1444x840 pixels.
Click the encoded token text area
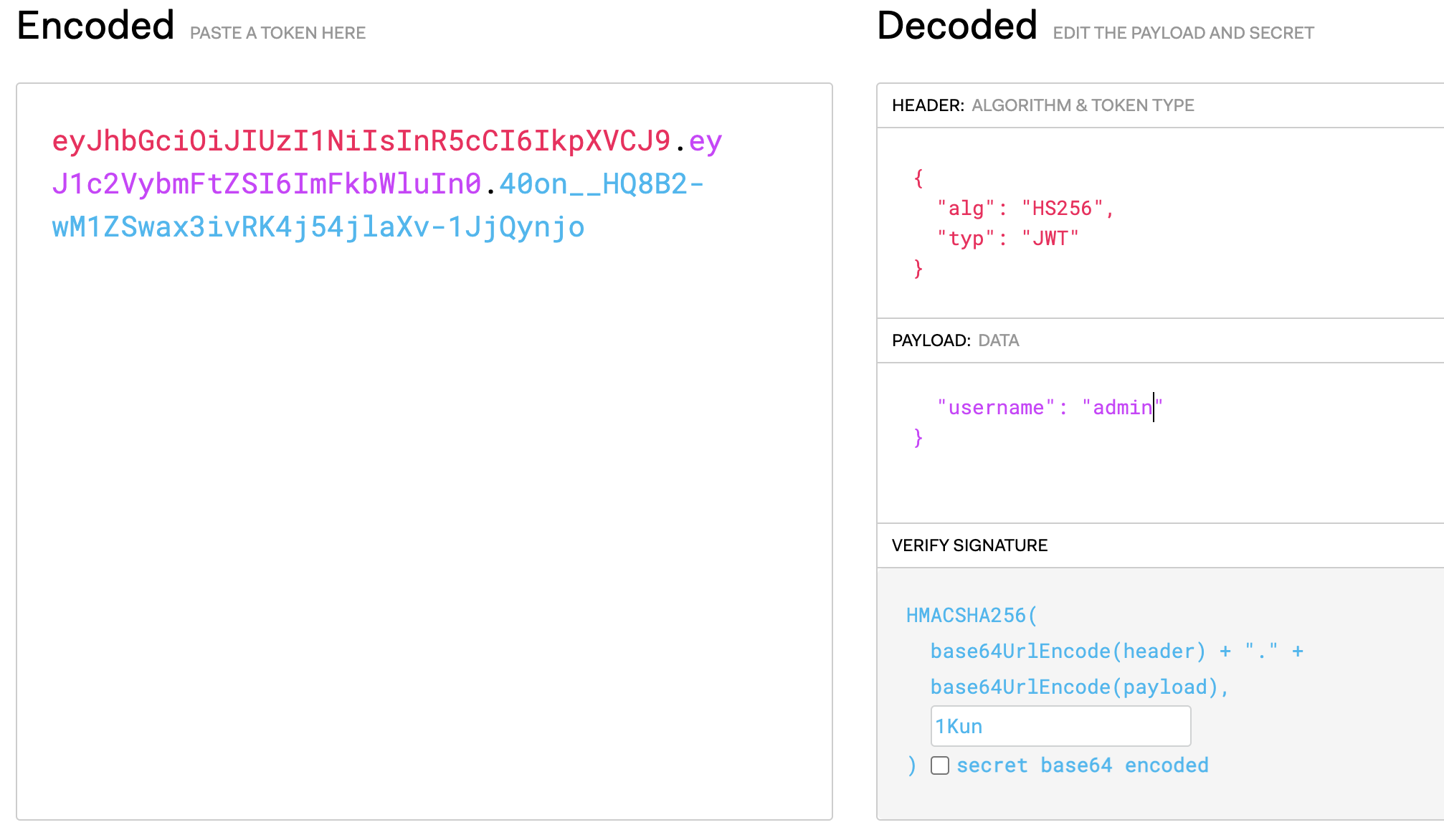[x=424, y=452]
